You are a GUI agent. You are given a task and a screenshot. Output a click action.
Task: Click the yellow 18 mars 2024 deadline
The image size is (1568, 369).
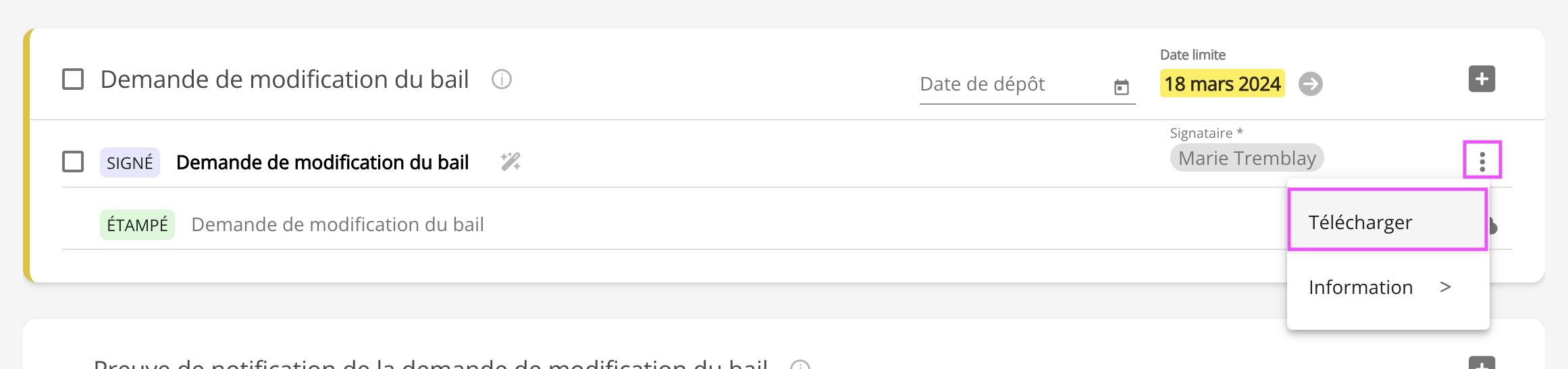click(x=1222, y=84)
